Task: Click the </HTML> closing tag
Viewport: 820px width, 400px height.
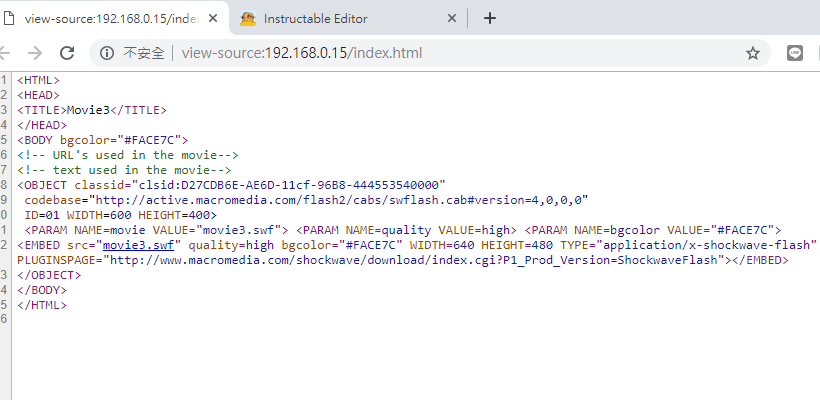Action: [x=42, y=305]
